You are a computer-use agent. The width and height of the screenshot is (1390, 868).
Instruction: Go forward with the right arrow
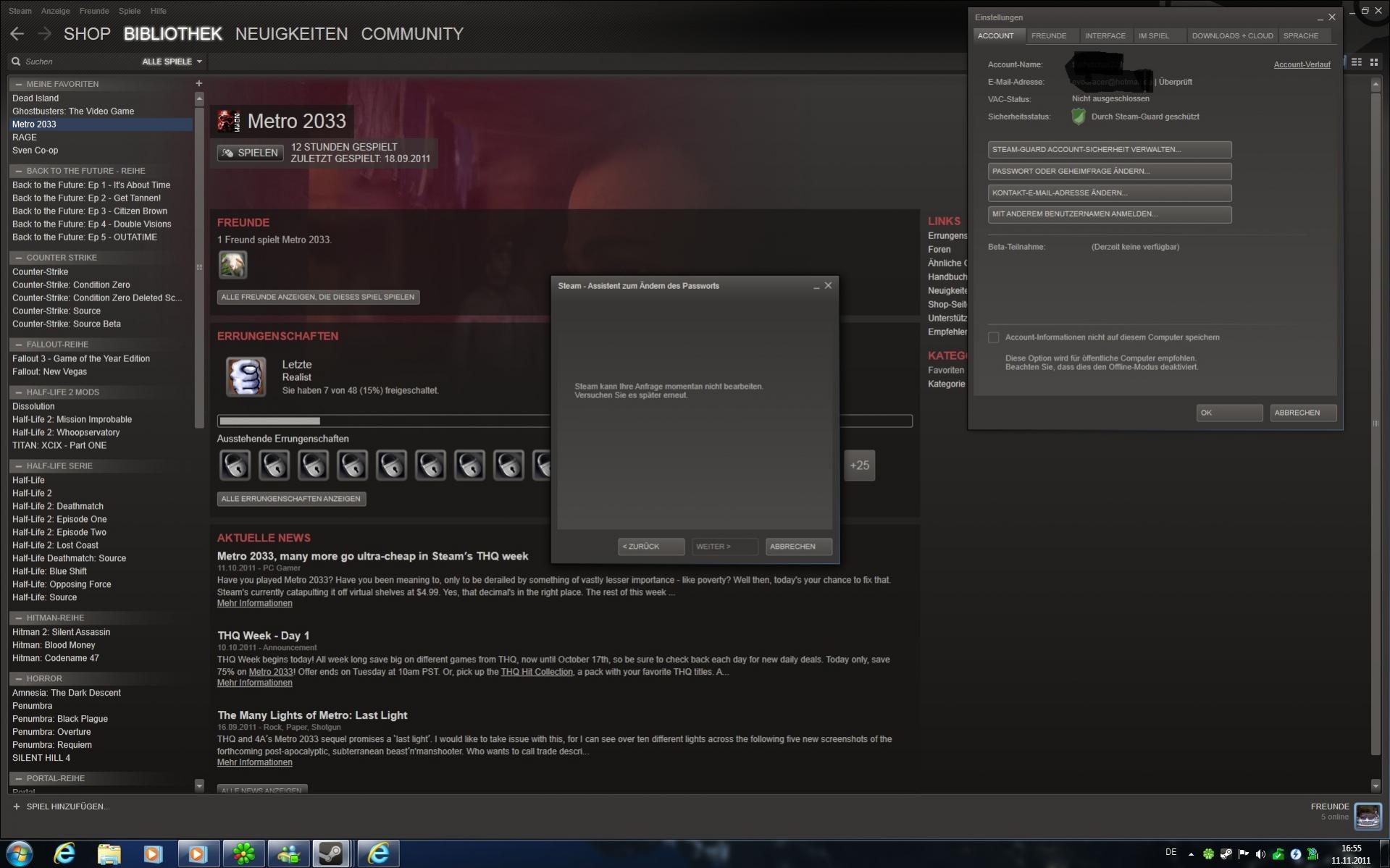pos(44,33)
